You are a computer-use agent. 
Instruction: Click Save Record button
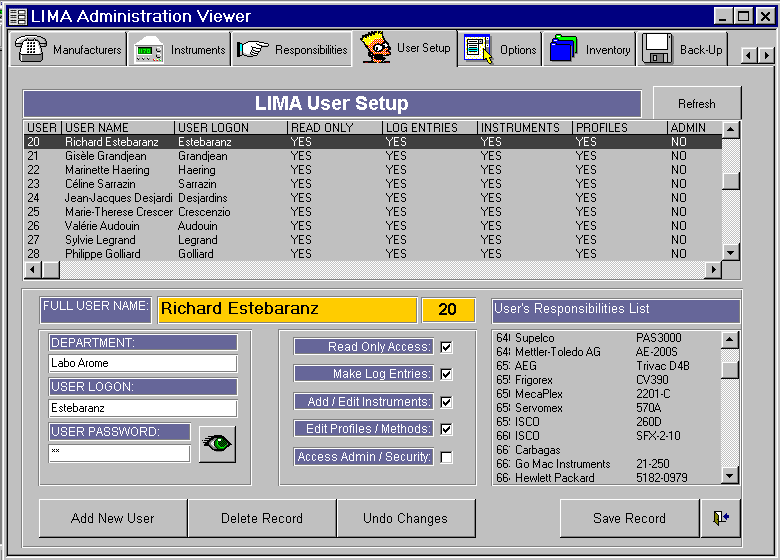629,518
